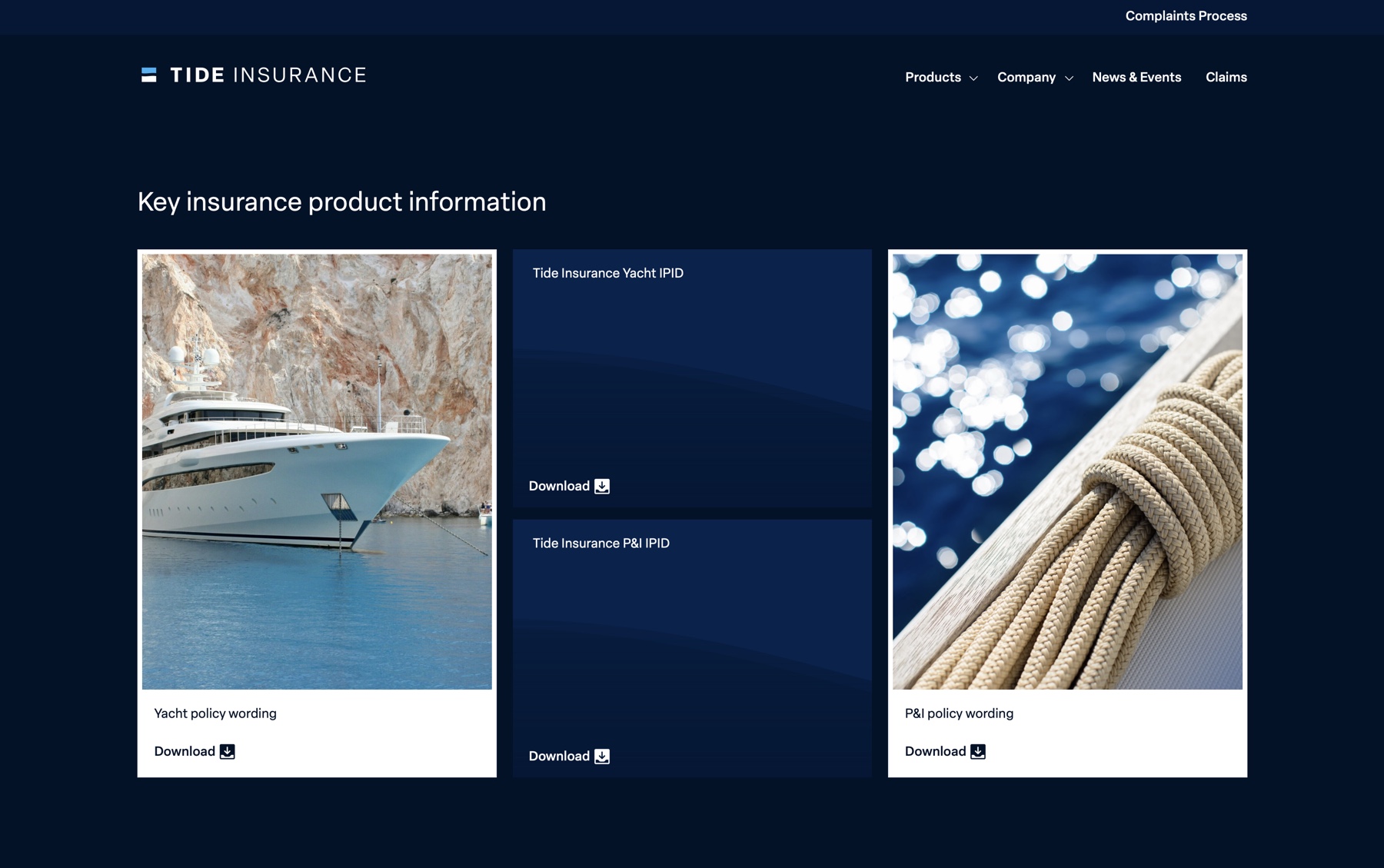Image resolution: width=1384 pixels, height=868 pixels.
Task: Select the yacht photo thumbnail
Action: (316, 470)
